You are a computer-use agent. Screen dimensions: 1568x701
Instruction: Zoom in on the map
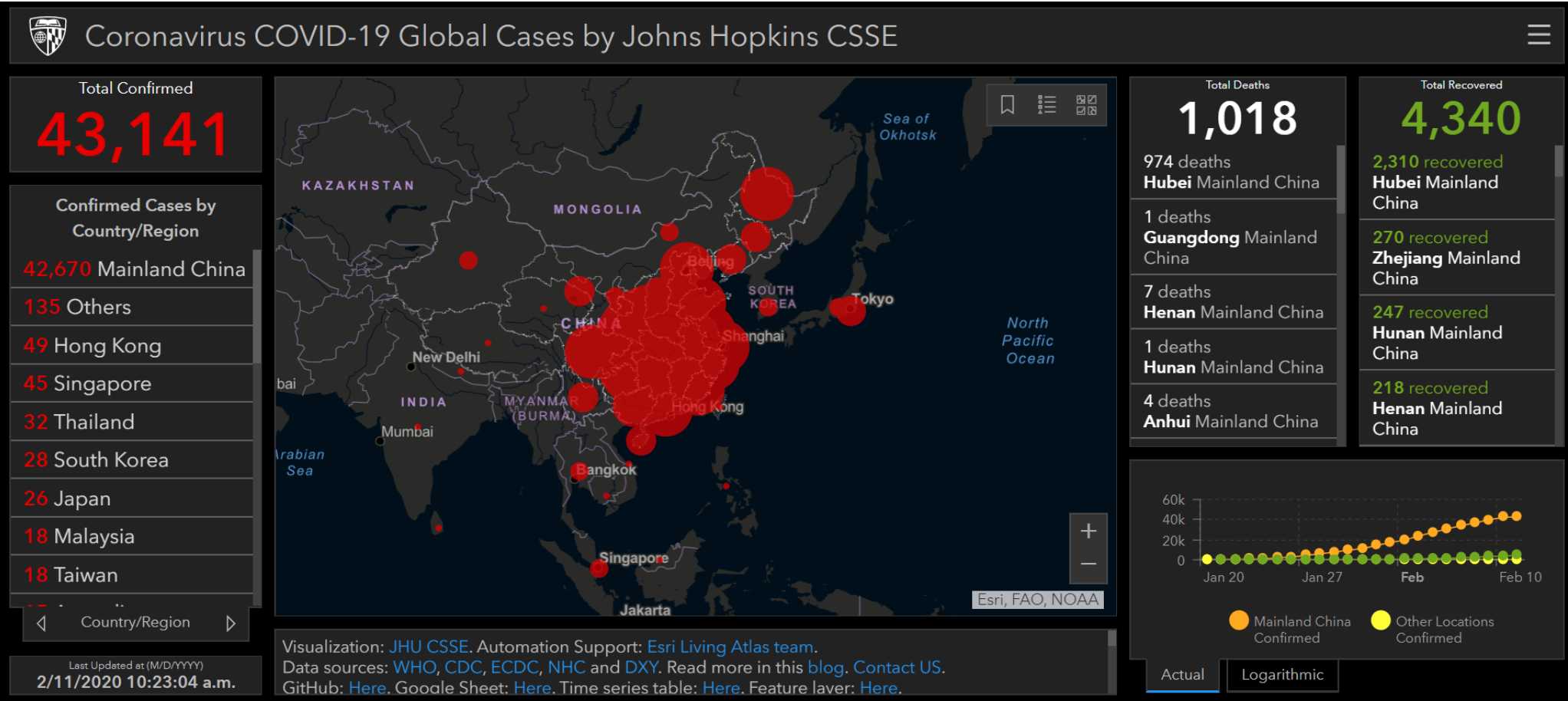[1088, 531]
